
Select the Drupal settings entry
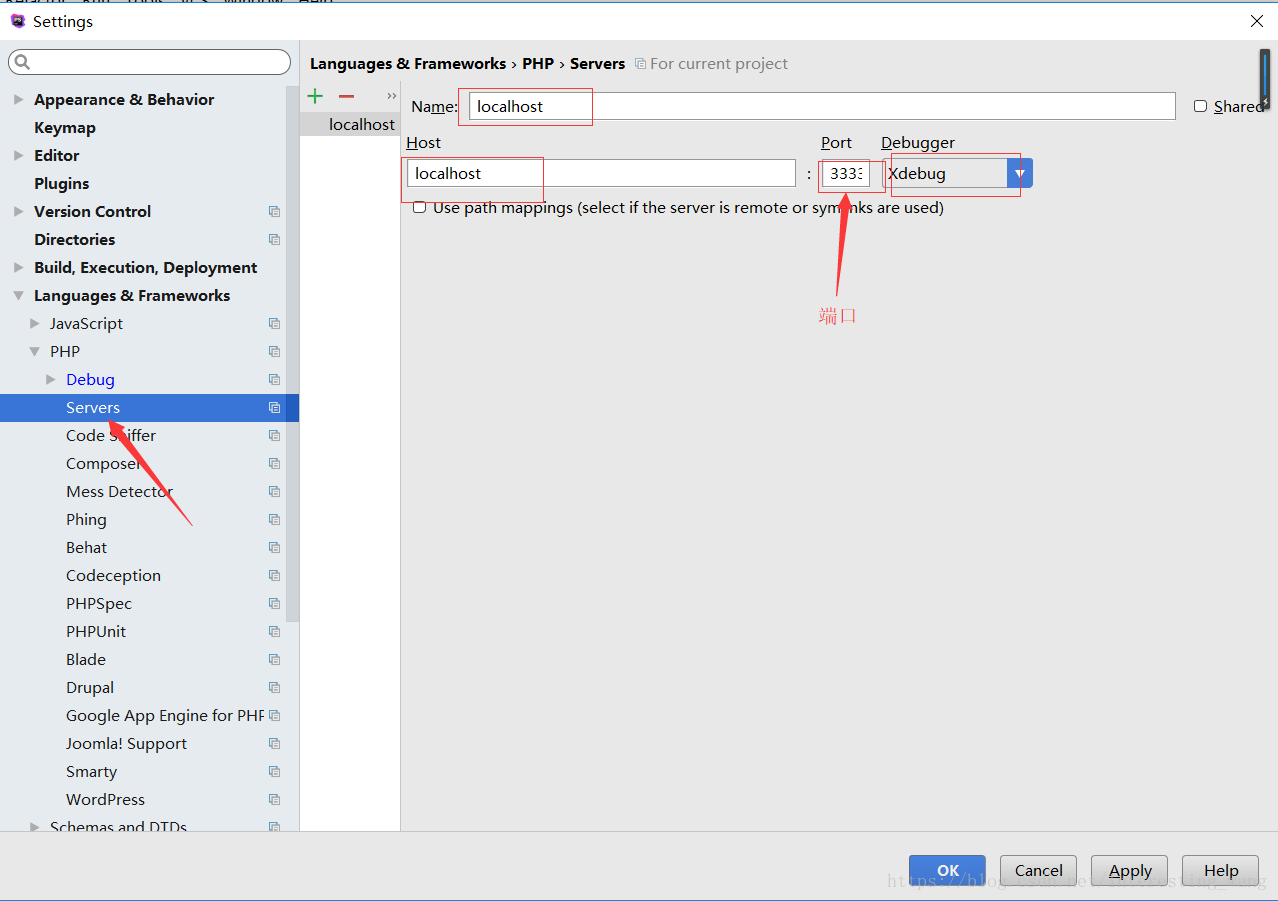[90, 688]
